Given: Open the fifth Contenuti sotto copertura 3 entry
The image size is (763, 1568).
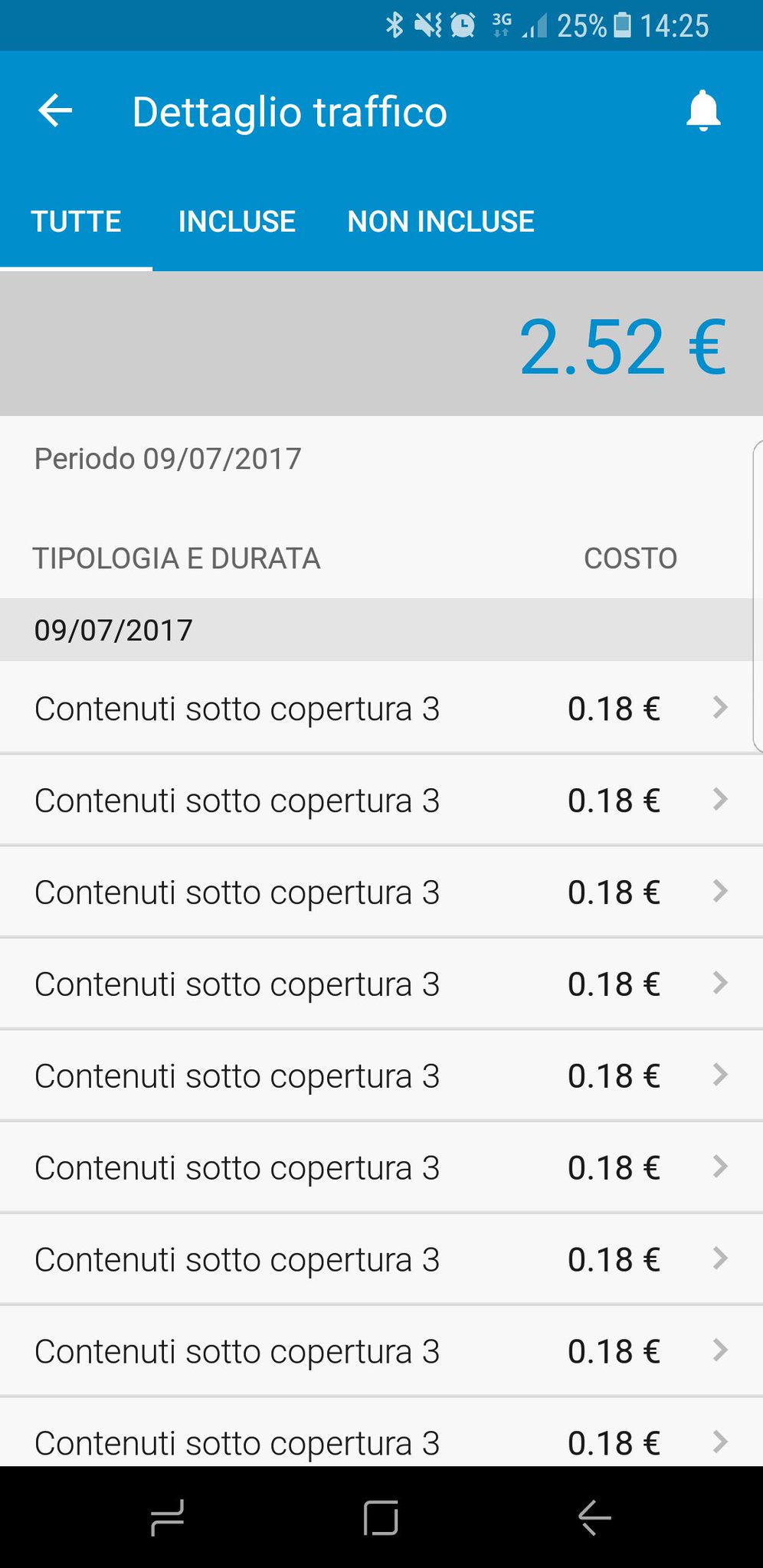Looking at the screenshot, I should coord(237,1076).
